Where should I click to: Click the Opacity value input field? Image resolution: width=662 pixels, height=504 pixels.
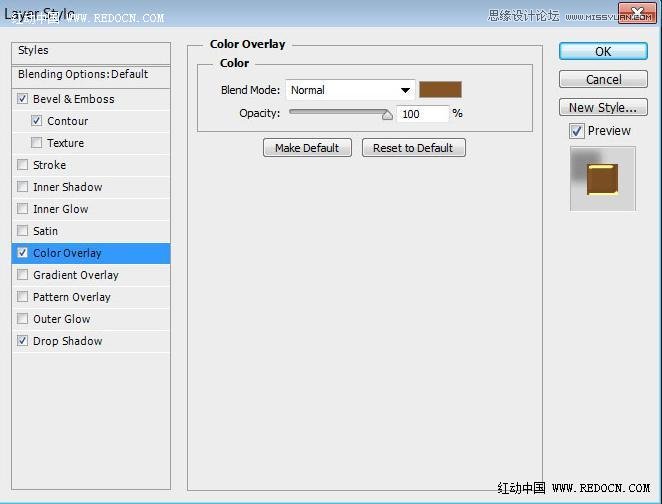(422, 114)
